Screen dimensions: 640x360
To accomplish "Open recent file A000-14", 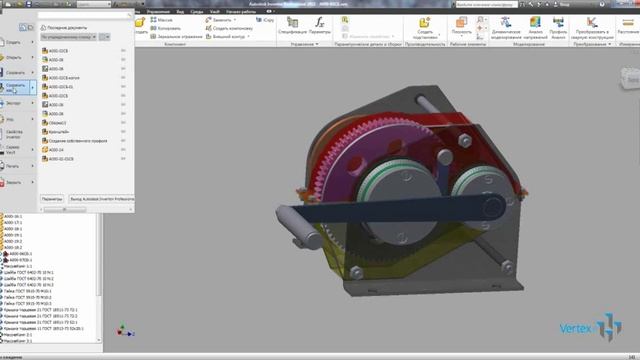I will [x=56, y=150].
